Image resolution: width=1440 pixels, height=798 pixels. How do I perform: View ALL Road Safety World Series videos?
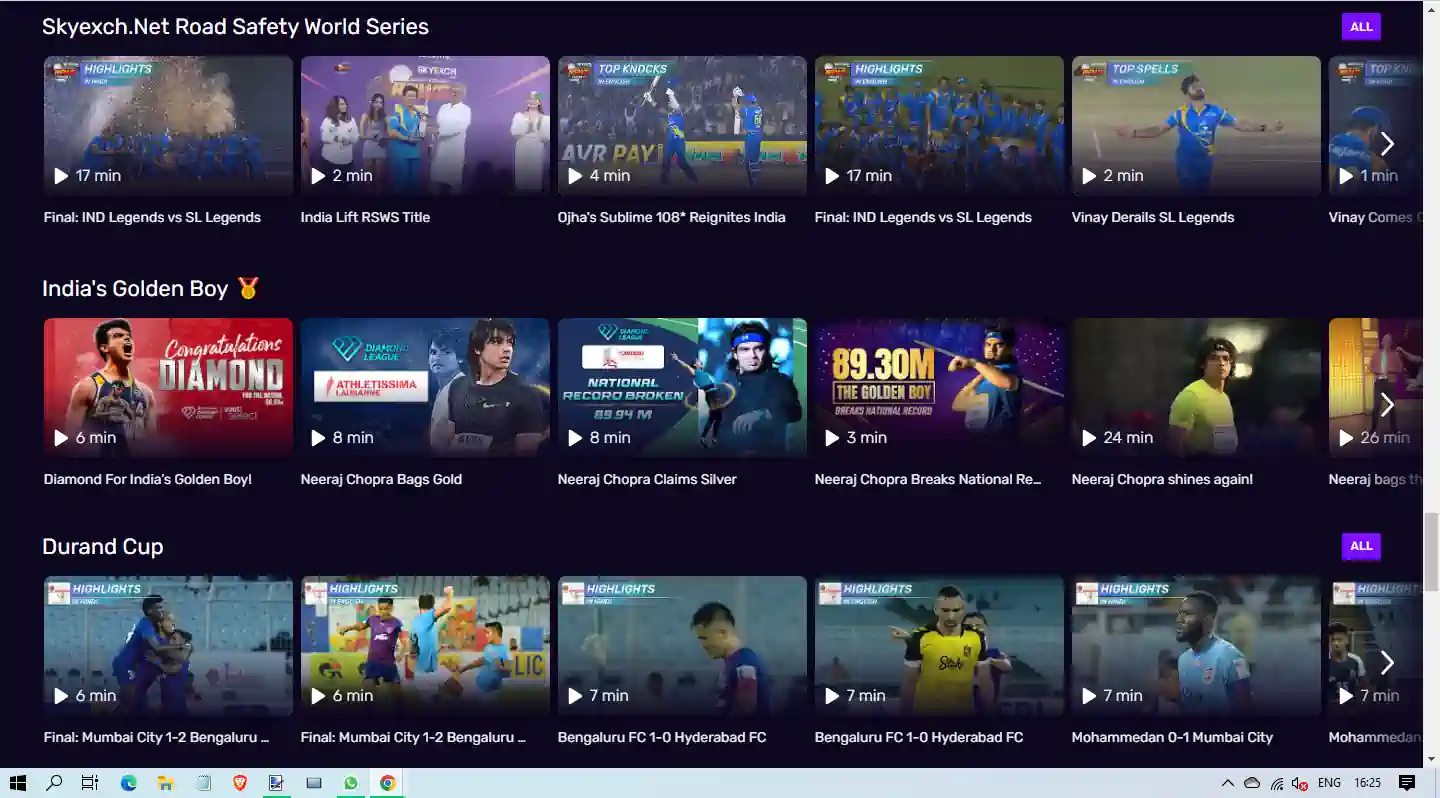tap(1361, 27)
